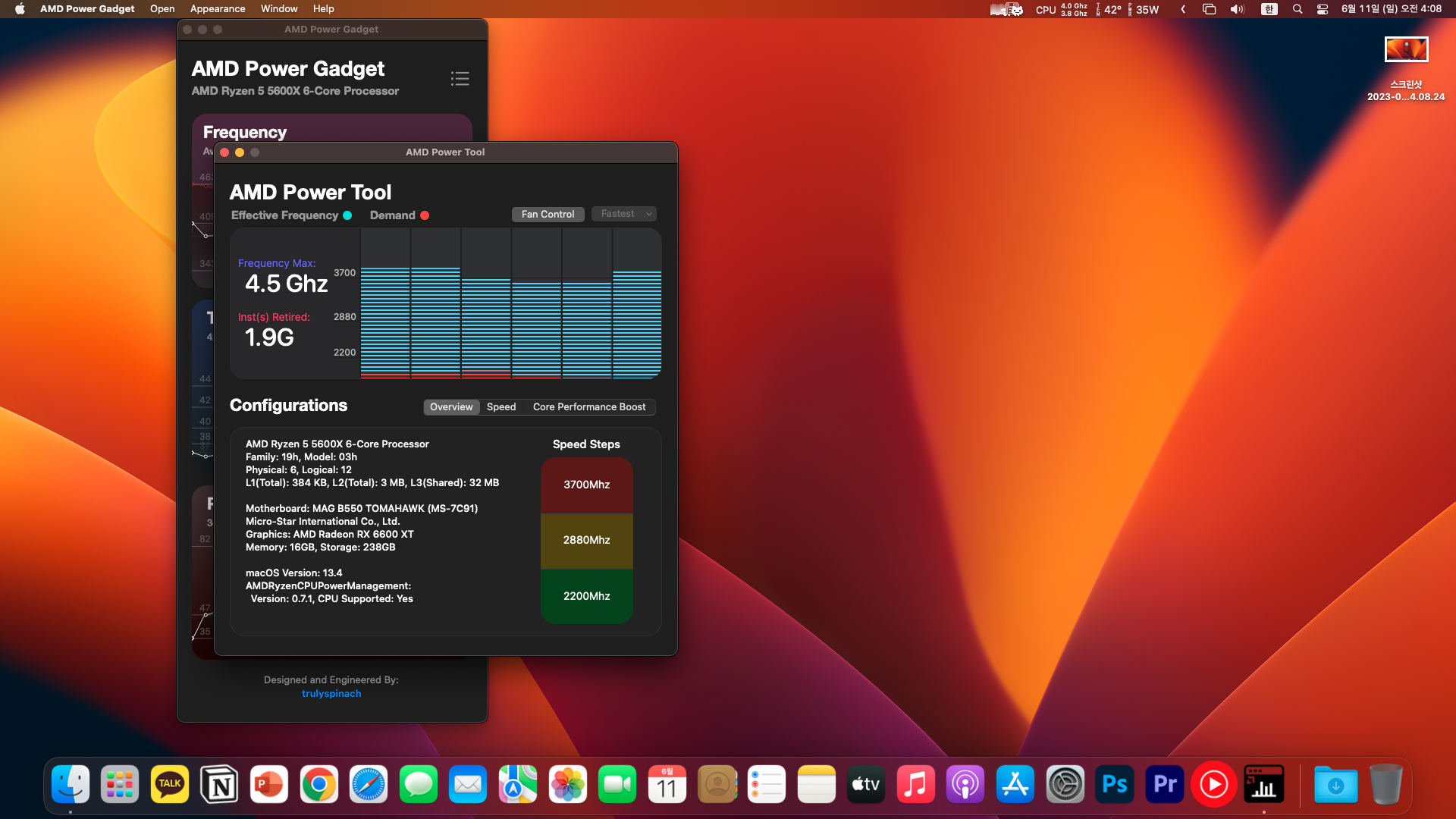1456x819 pixels.
Task: Close the AMD Power Tool window
Action: [224, 152]
